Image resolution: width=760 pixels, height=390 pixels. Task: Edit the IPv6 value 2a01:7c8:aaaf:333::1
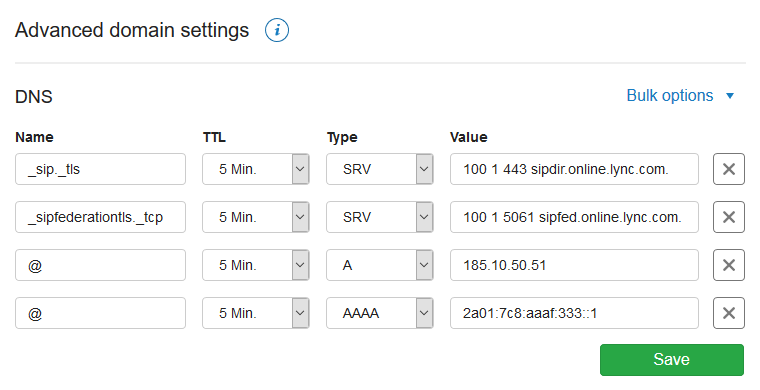[574, 313]
